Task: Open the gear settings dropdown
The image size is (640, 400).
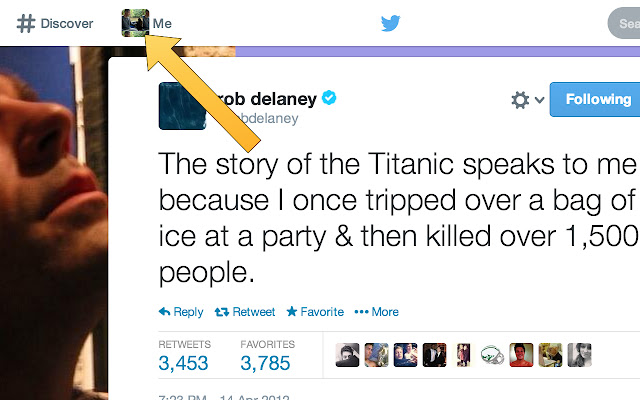Action: pos(528,100)
